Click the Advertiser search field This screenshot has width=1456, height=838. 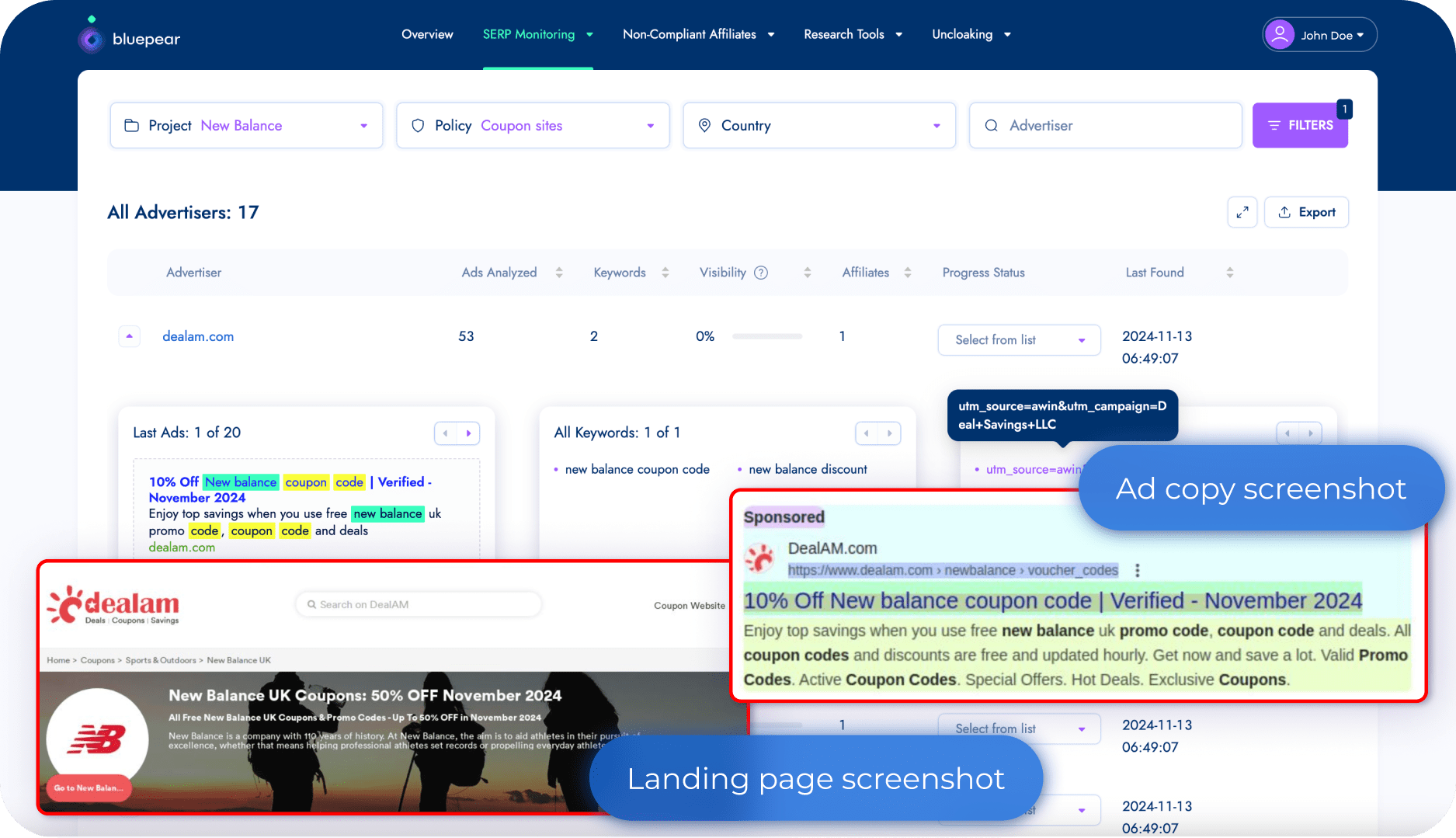coord(1105,125)
